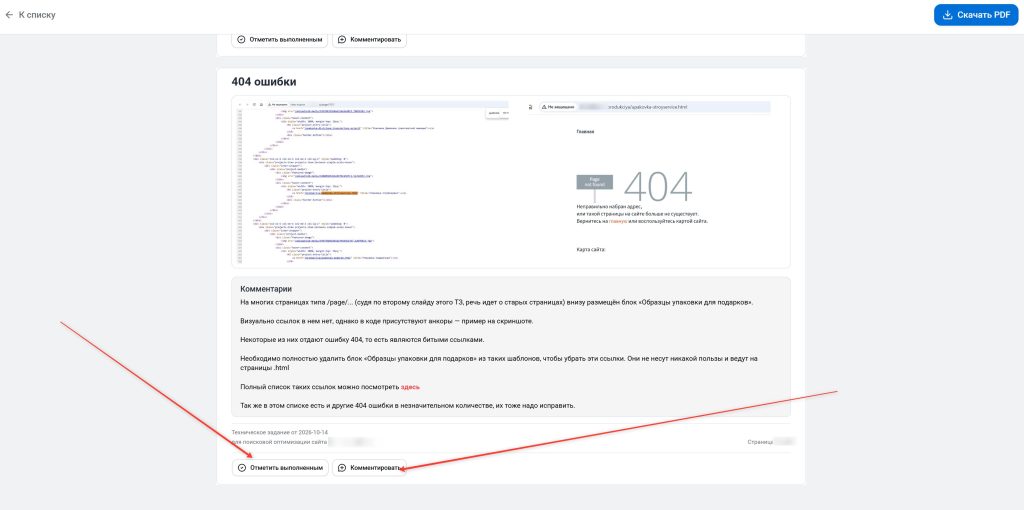Open the source code screenshot thumbnail
The image size is (1024, 510).
(372, 182)
